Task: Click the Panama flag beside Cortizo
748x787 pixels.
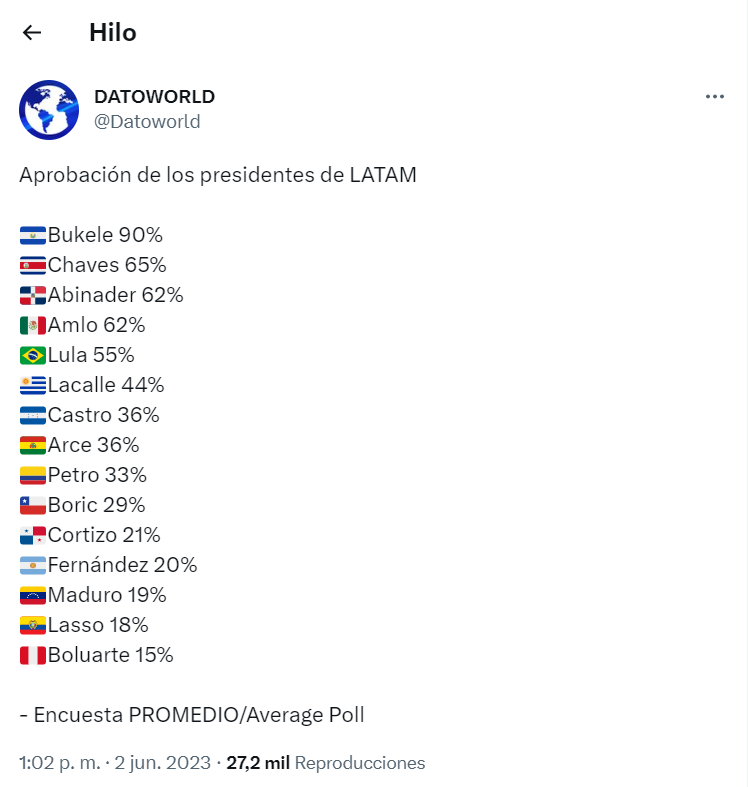Action: click(x=33, y=535)
